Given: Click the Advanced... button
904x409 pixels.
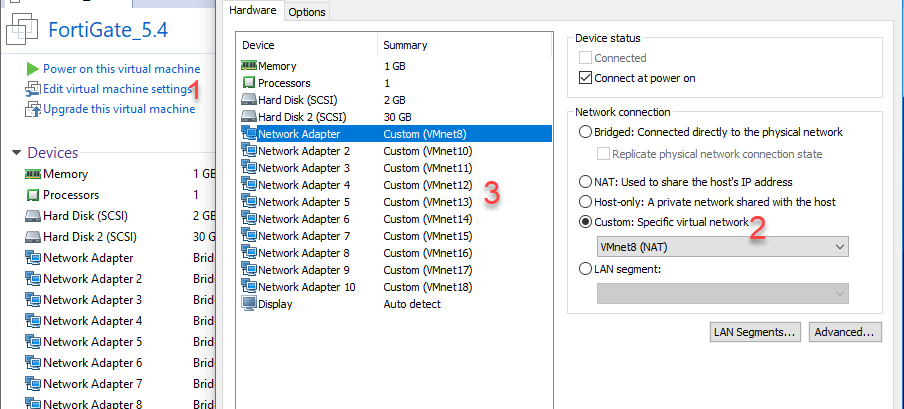Looking at the screenshot, I should click(845, 332).
